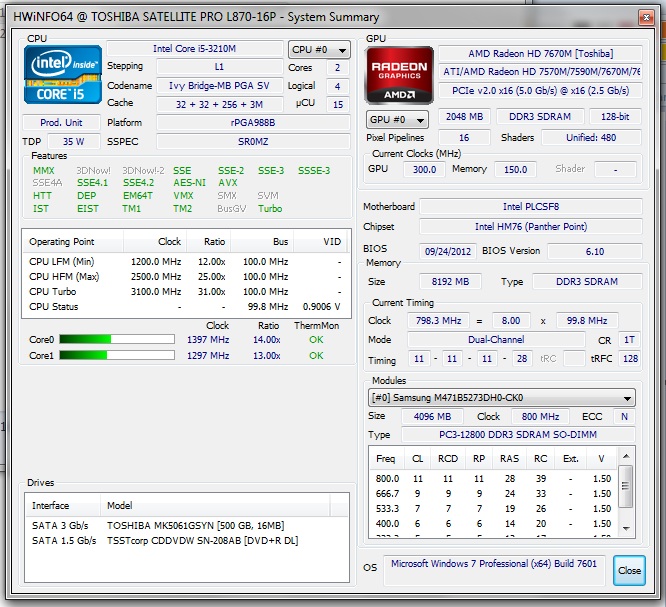Image resolution: width=666 pixels, height=607 pixels.
Task: Click the AMD Radeon Graphics logo
Action: pyautogui.click(x=399, y=76)
